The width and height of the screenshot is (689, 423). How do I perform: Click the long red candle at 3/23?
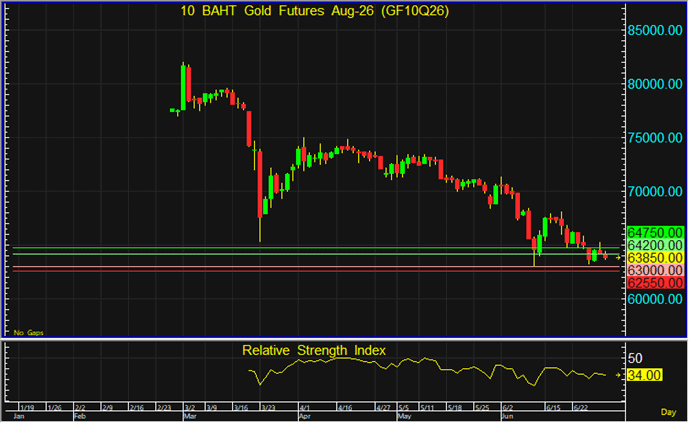click(x=260, y=184)
